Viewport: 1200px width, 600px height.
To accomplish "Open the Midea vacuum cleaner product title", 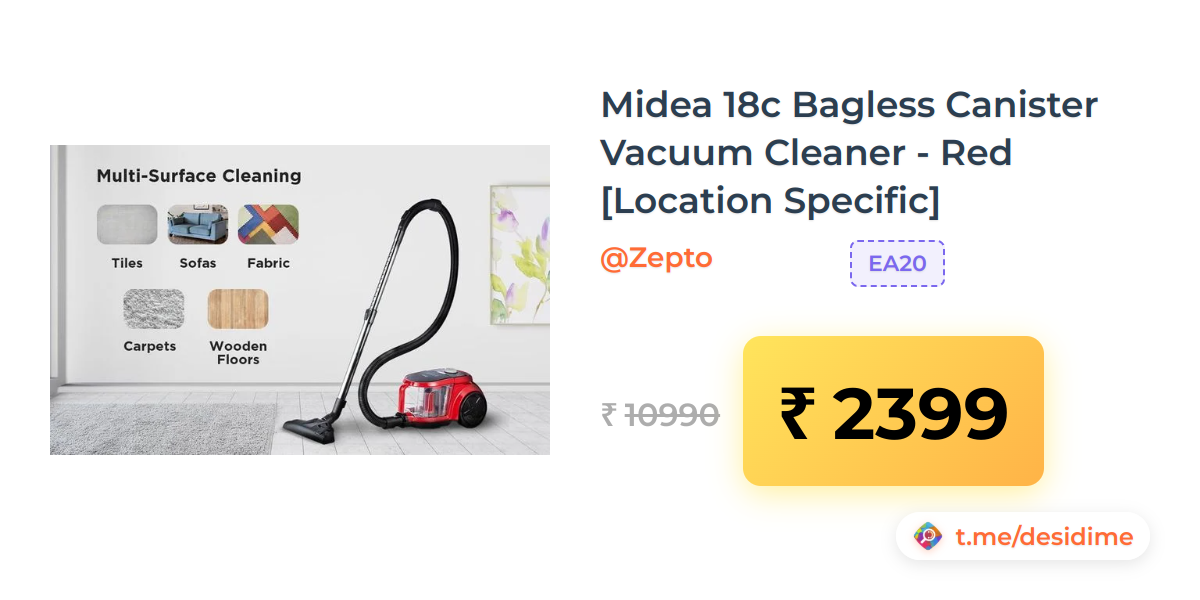I will (x=849, y=153).
